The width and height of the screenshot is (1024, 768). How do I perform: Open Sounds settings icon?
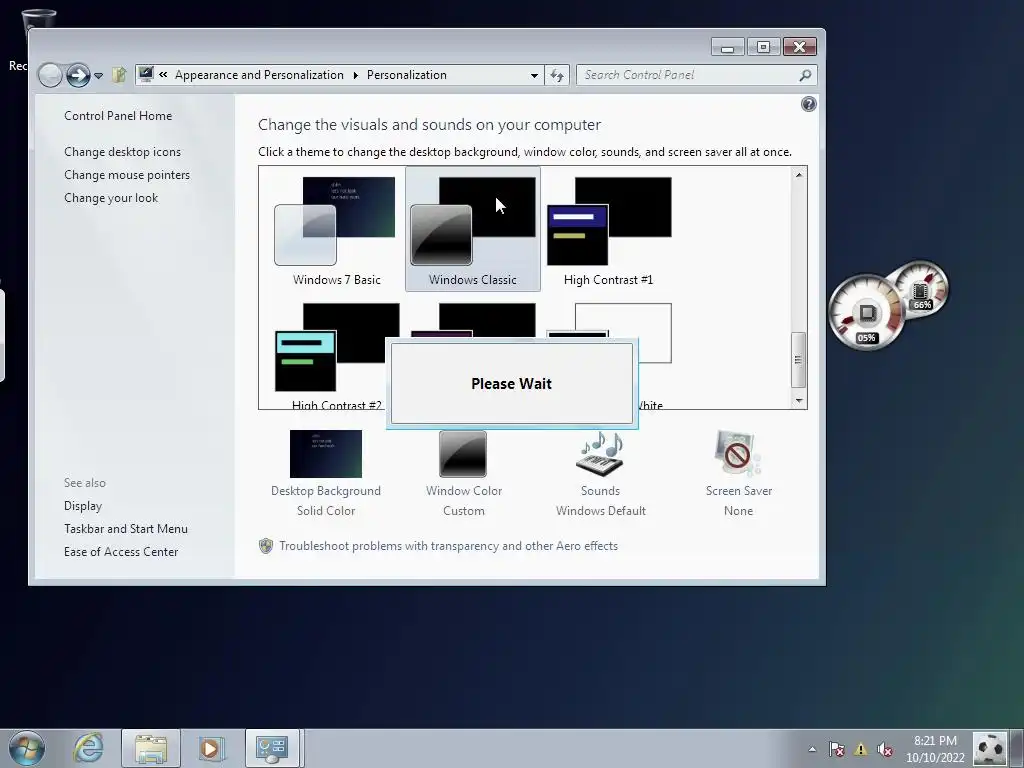pyautogui.click(x=600, y=454)
